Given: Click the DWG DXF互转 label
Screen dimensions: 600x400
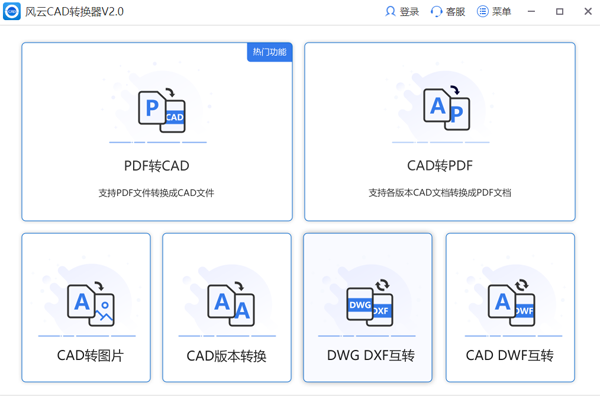Looking at the screenshot, I should [x=368, y=355].
